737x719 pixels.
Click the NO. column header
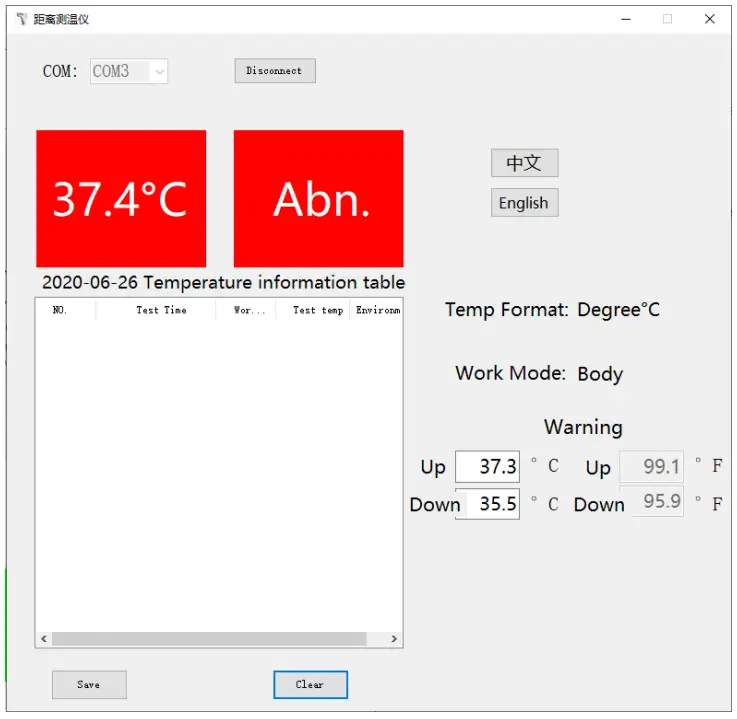[x=61, y=310]
